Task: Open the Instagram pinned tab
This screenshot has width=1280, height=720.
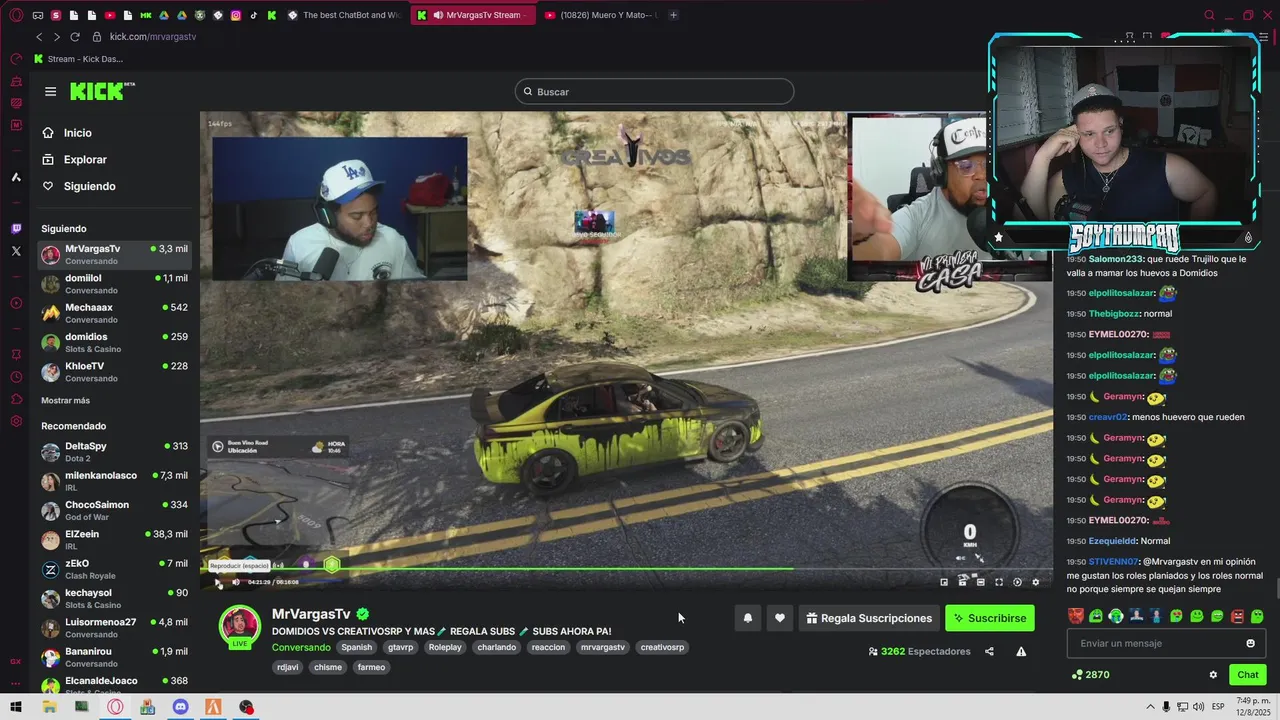Action: 236,15
